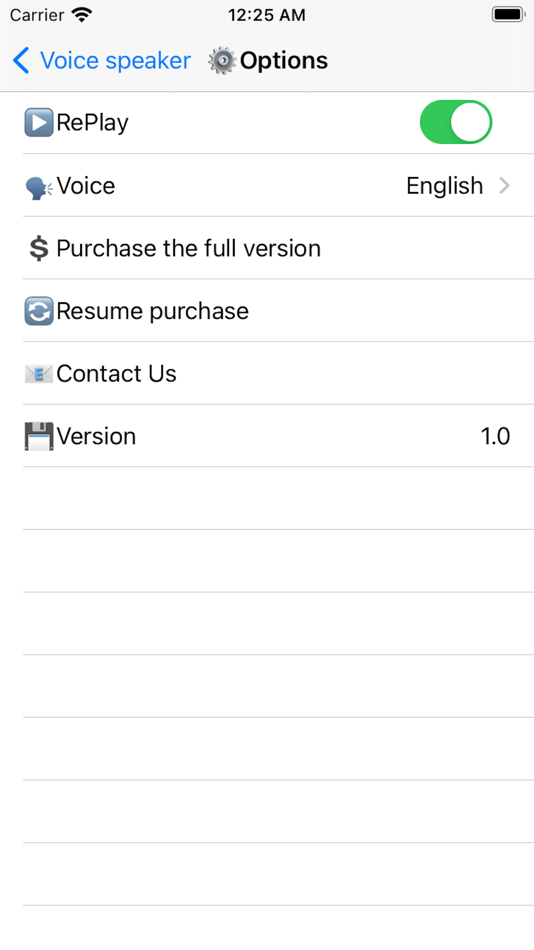Click the Contact Us envelope icon

click(39, 374)
